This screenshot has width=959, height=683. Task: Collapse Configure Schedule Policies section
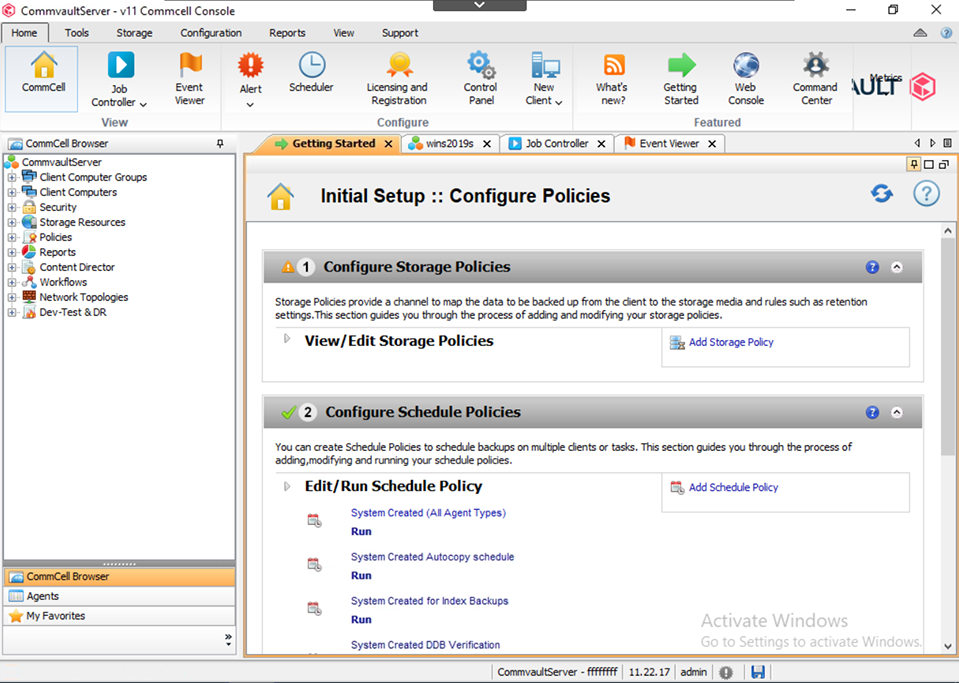897,413
